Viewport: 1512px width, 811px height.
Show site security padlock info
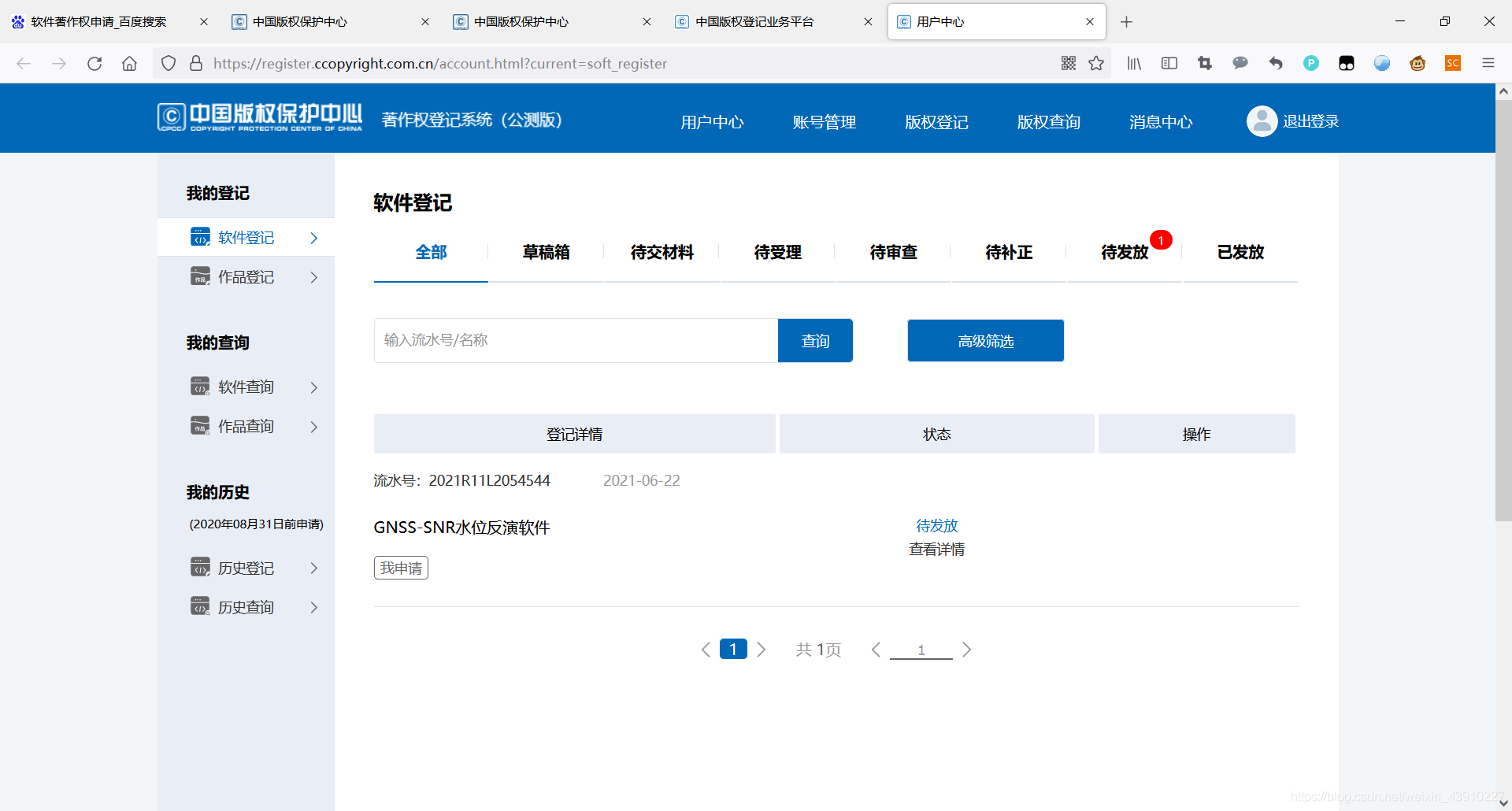point(197,64)
